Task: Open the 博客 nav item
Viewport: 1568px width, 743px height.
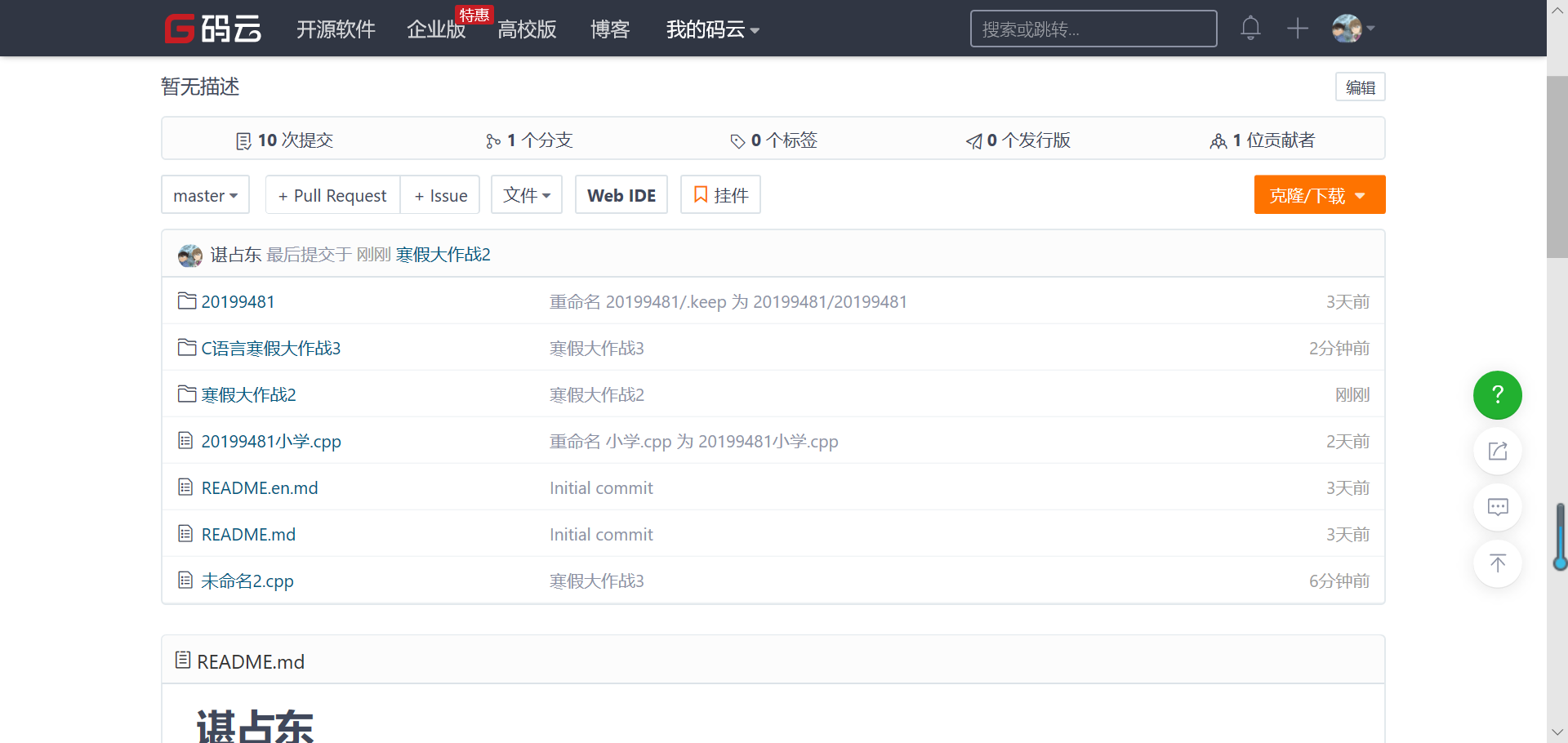Action: 610,29
